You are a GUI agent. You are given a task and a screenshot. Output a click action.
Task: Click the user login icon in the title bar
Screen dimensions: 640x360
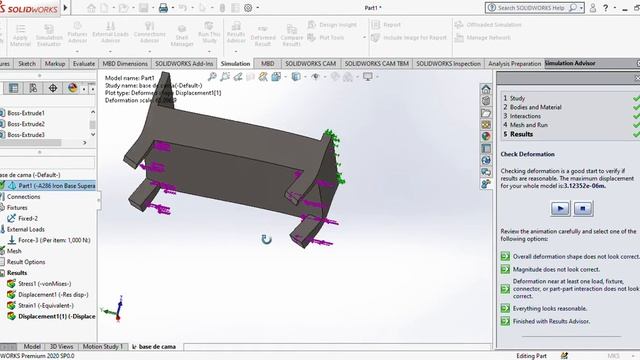pos(593,8)
